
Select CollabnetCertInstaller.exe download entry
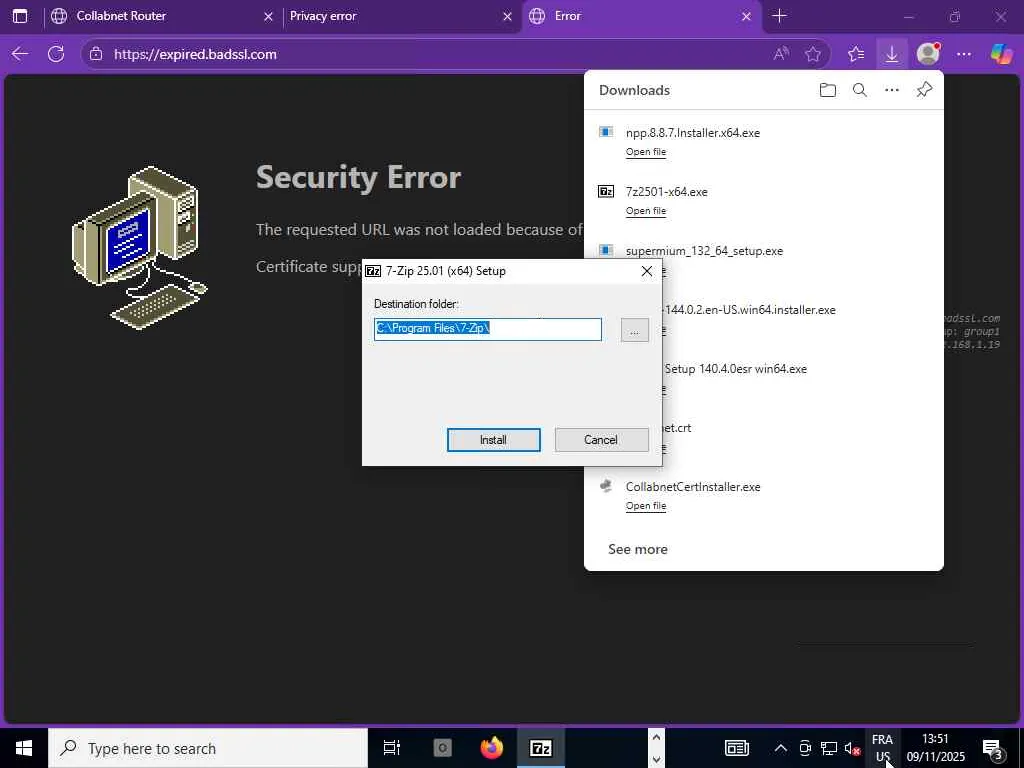click(x=692, y=487)
